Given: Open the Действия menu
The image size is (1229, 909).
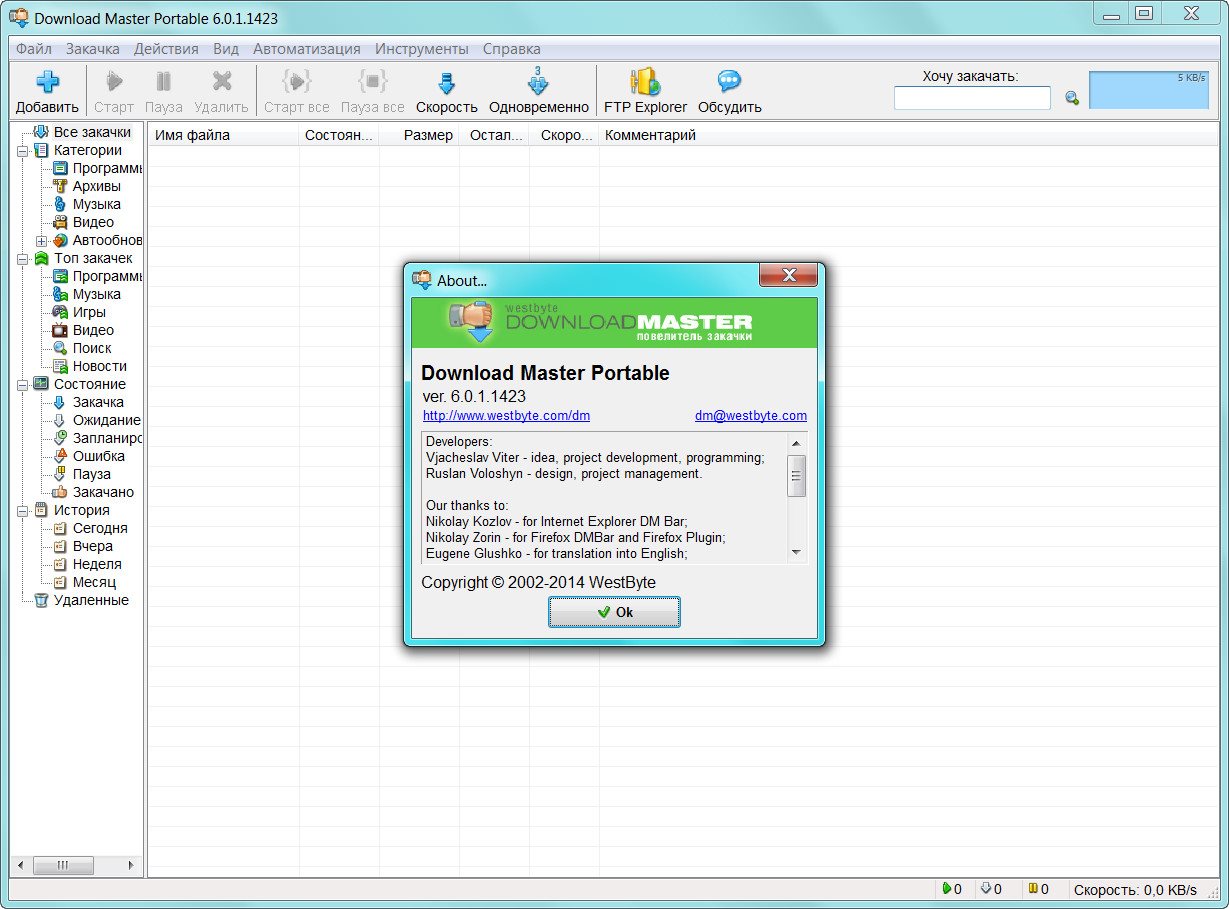Looking at the screenshot, I should coord(166,48).
